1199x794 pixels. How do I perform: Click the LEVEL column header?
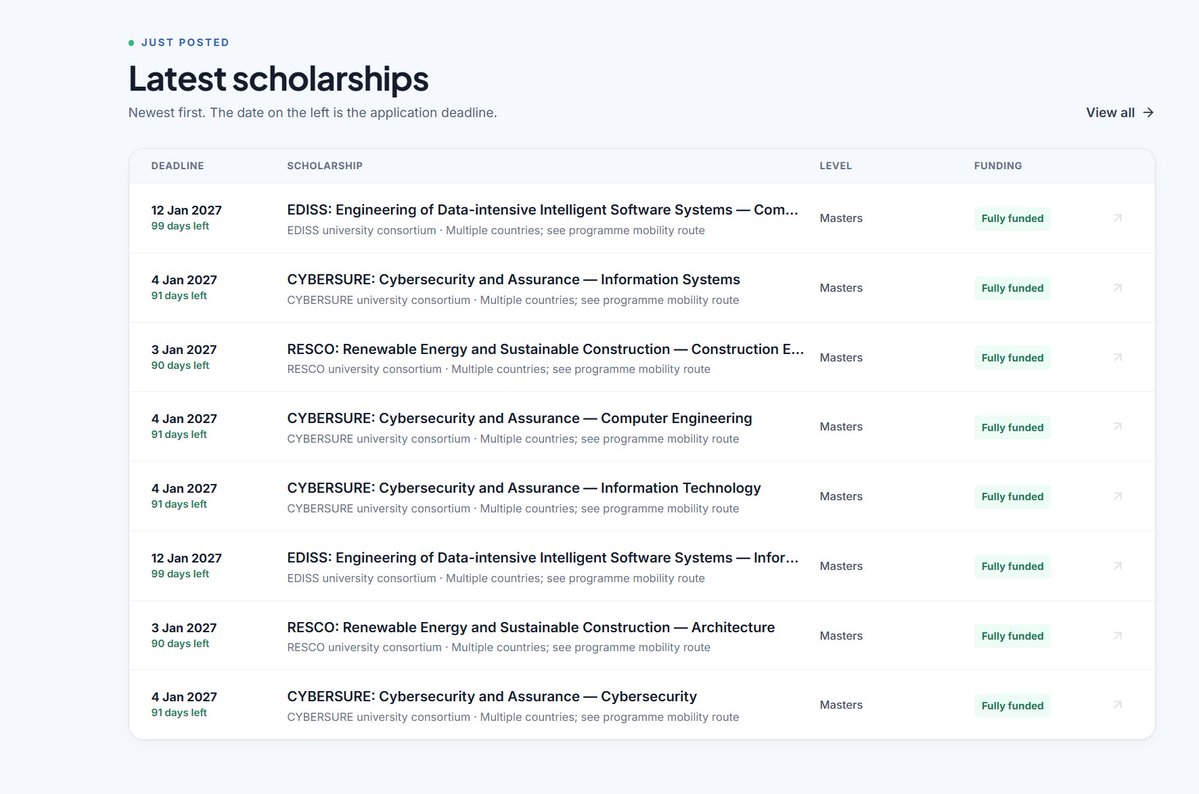[836, 166]
